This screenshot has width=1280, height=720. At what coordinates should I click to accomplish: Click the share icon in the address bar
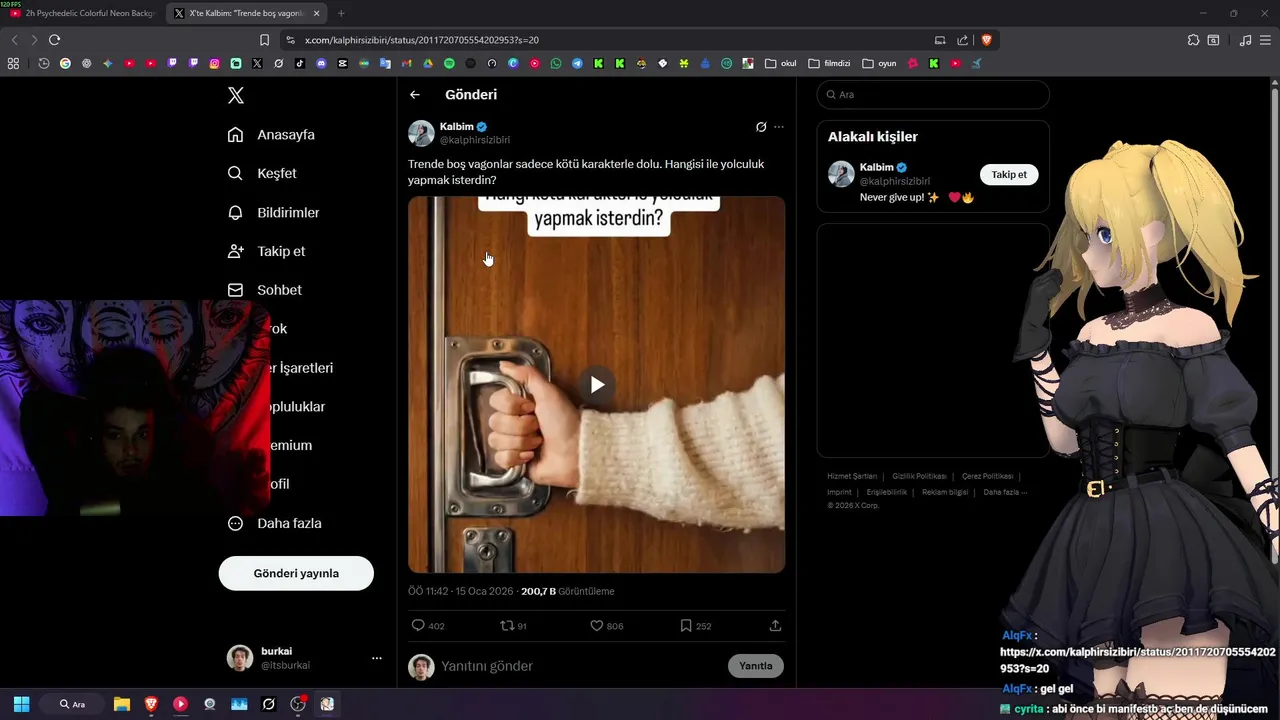click(962, 40)
